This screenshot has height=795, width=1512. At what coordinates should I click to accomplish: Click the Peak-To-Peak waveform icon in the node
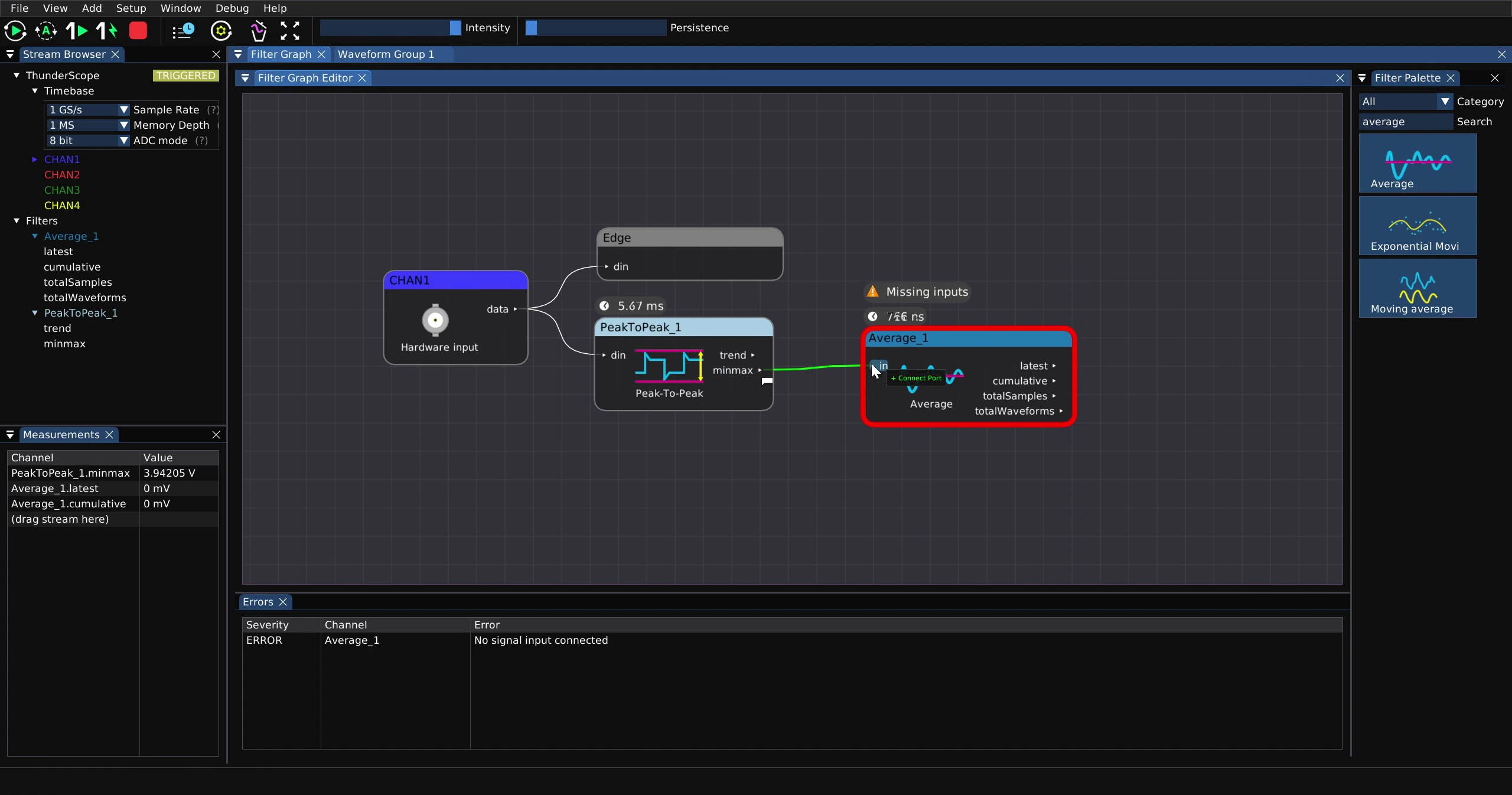coord(669,366)
